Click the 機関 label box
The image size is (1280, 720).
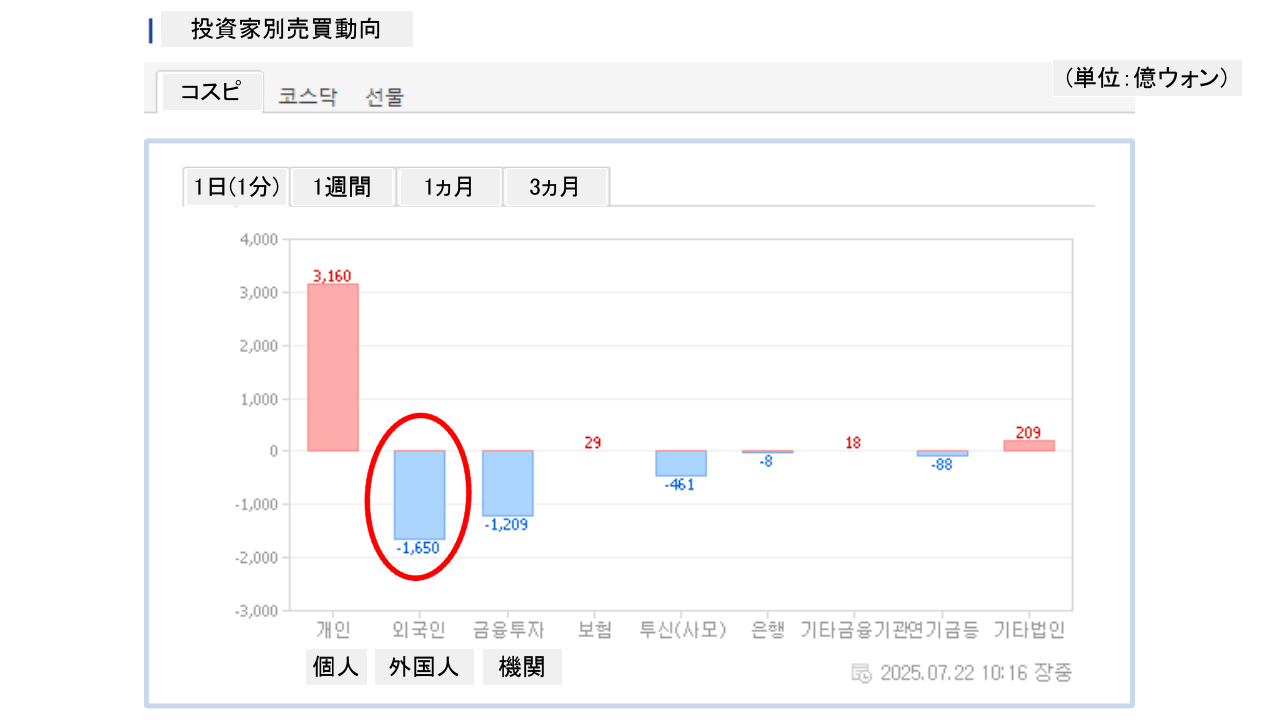[522, 667]
